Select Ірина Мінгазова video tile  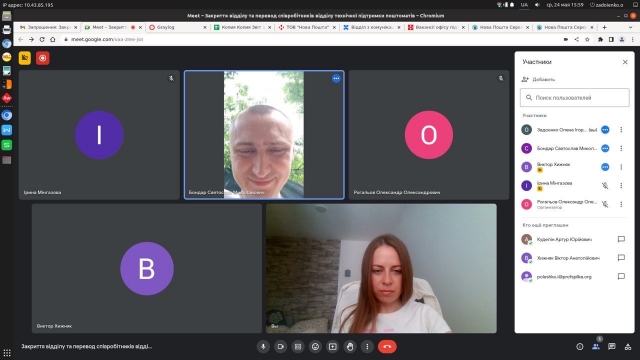[99, 135]
